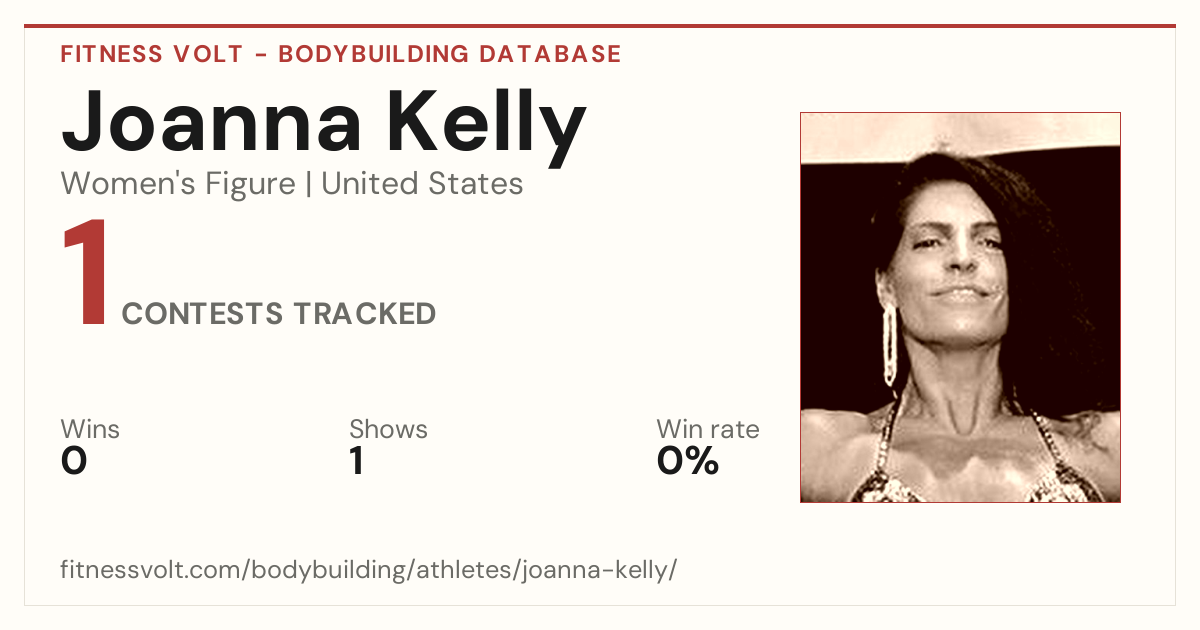Click the pipe separator before United States

[309, 185]
